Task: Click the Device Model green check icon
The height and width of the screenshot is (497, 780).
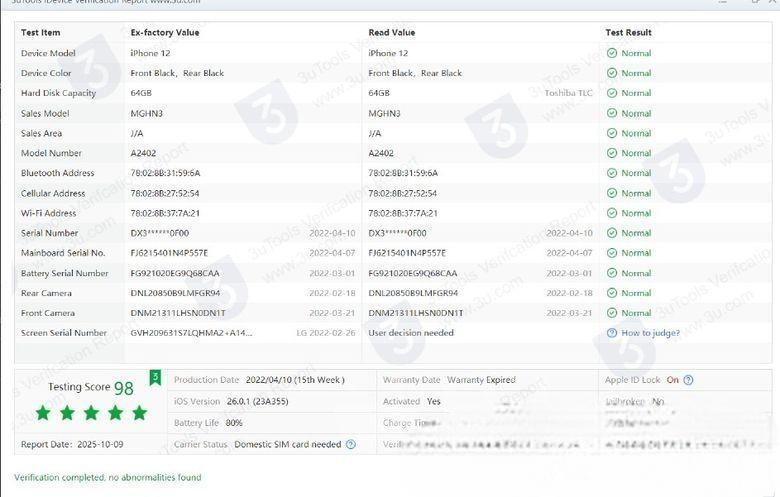Action: click(x=611, y=53)
